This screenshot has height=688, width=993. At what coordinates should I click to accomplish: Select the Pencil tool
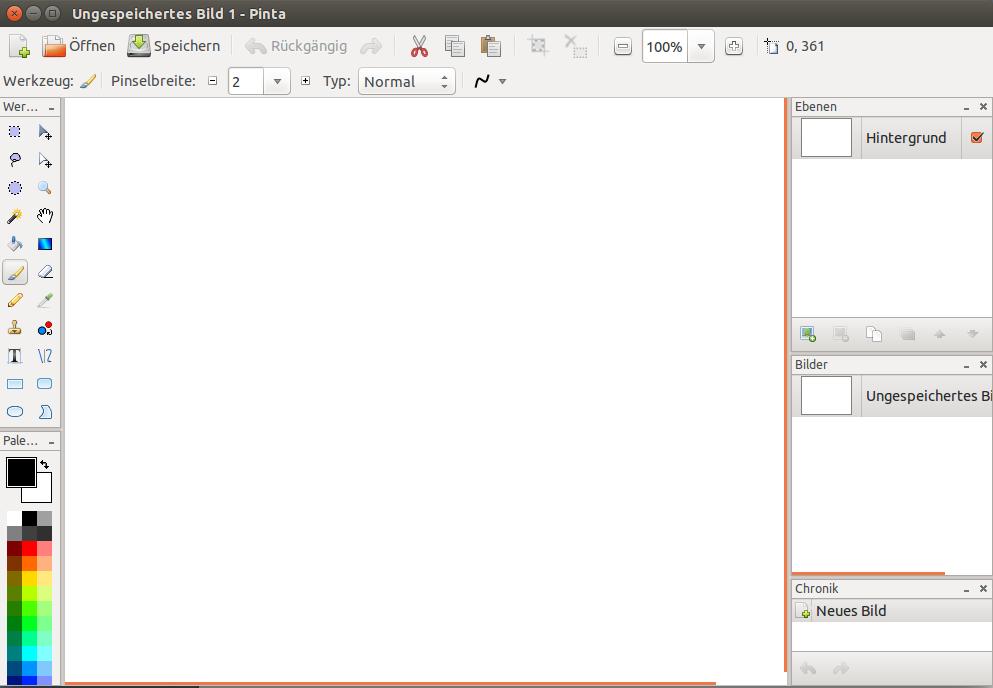coord(15,300)
